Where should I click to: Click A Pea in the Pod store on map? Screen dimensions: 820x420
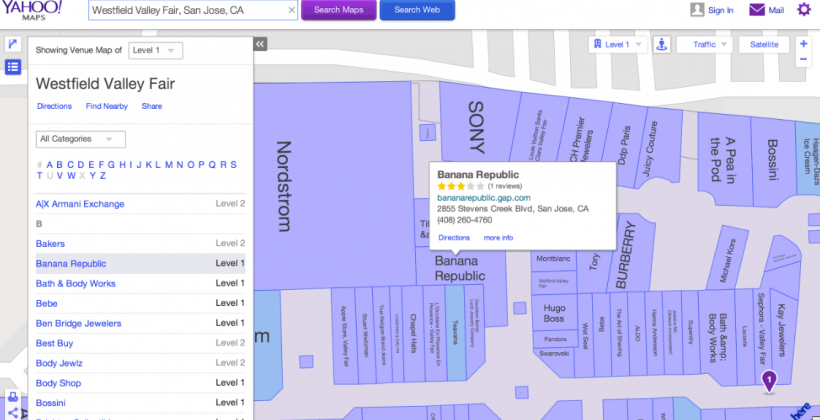[x=723, y=160]
